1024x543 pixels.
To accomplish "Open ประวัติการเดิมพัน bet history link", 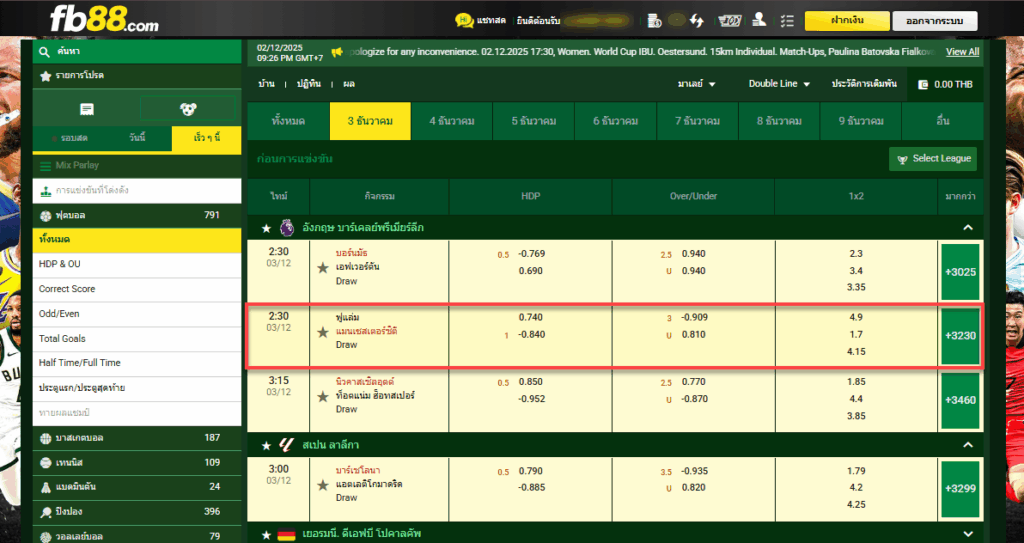I will pos(864,84).
